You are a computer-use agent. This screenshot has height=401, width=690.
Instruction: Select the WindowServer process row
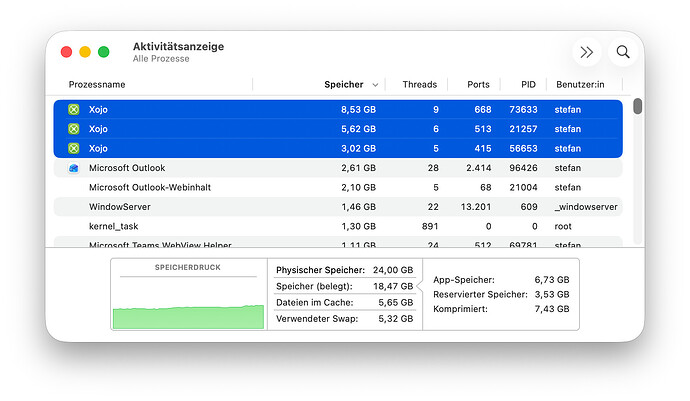click(338, 206)
